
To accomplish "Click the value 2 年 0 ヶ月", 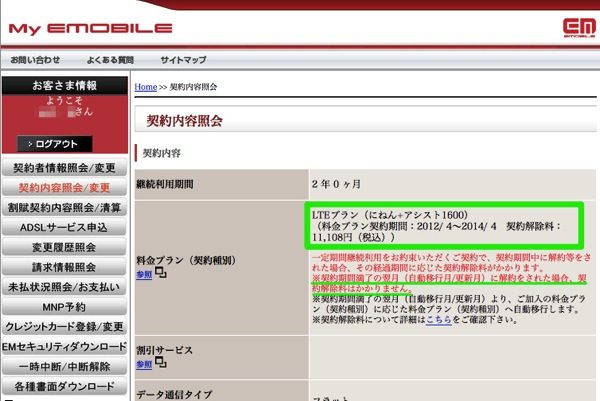I will 336,184.
